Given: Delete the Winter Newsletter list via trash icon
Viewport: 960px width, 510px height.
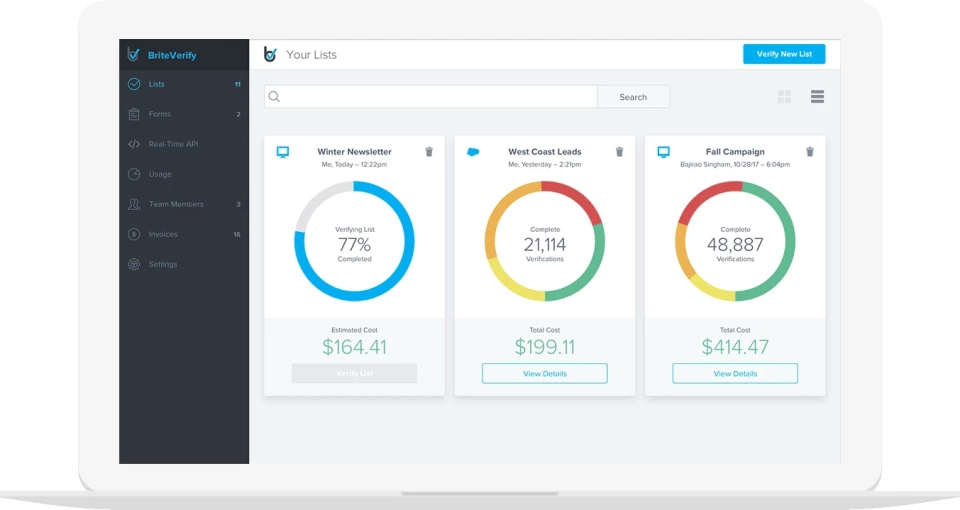Looking at the screenshot, I should [429, 152].
